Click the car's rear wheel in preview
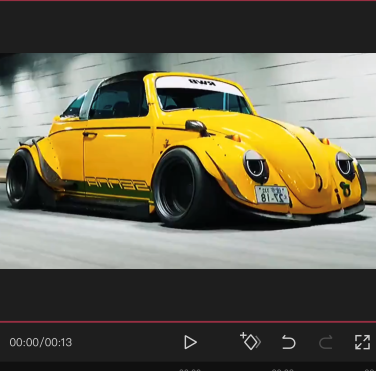This screenshot has height=371, width=376. tap(23, 178)
